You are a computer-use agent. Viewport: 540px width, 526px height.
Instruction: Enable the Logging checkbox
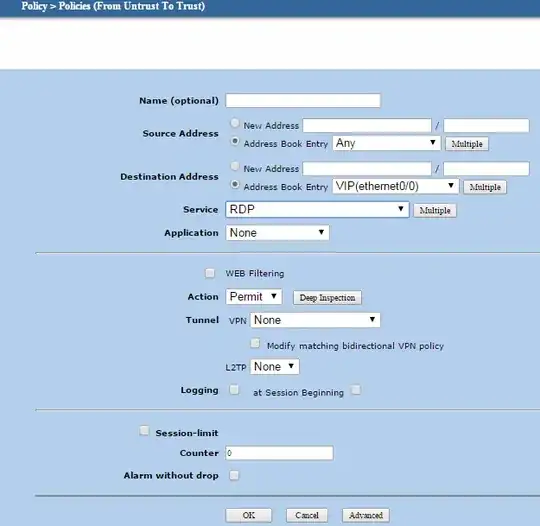[234, 390]
